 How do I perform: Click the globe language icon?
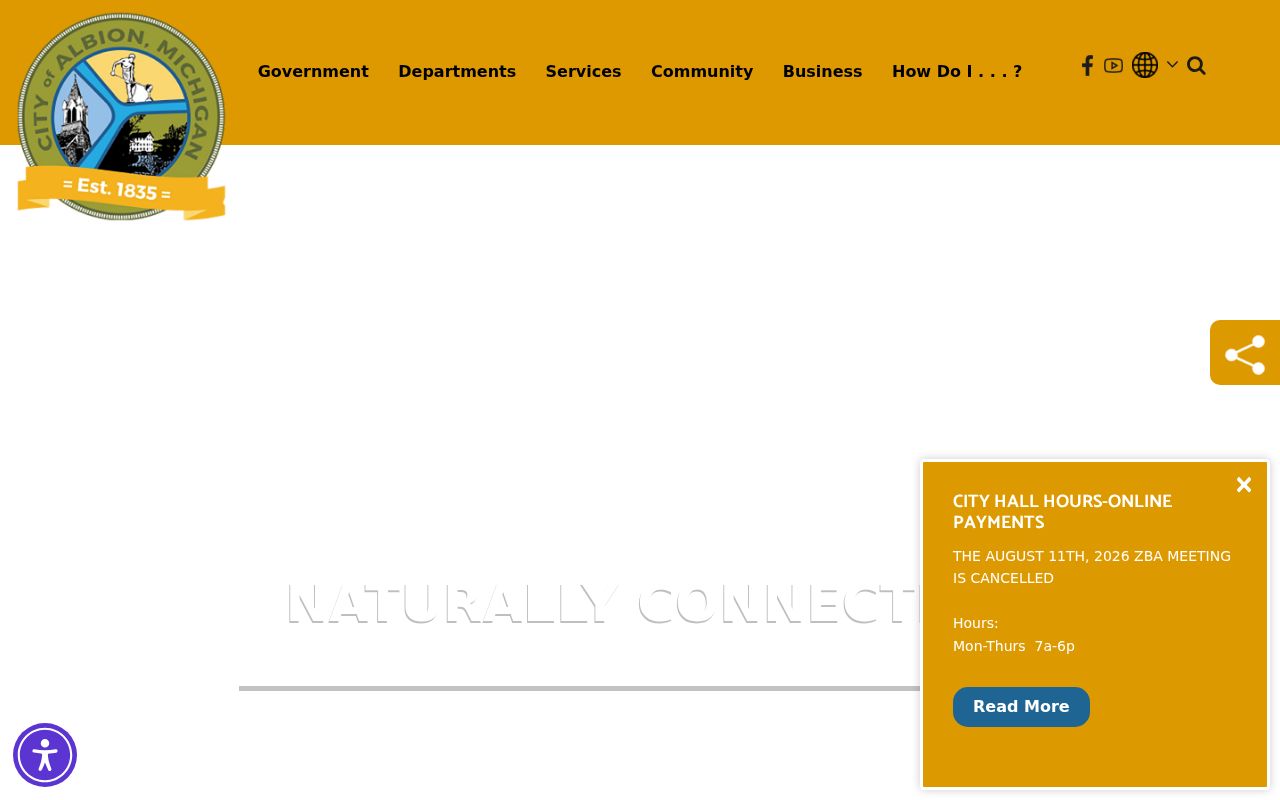click(1145, 65)
